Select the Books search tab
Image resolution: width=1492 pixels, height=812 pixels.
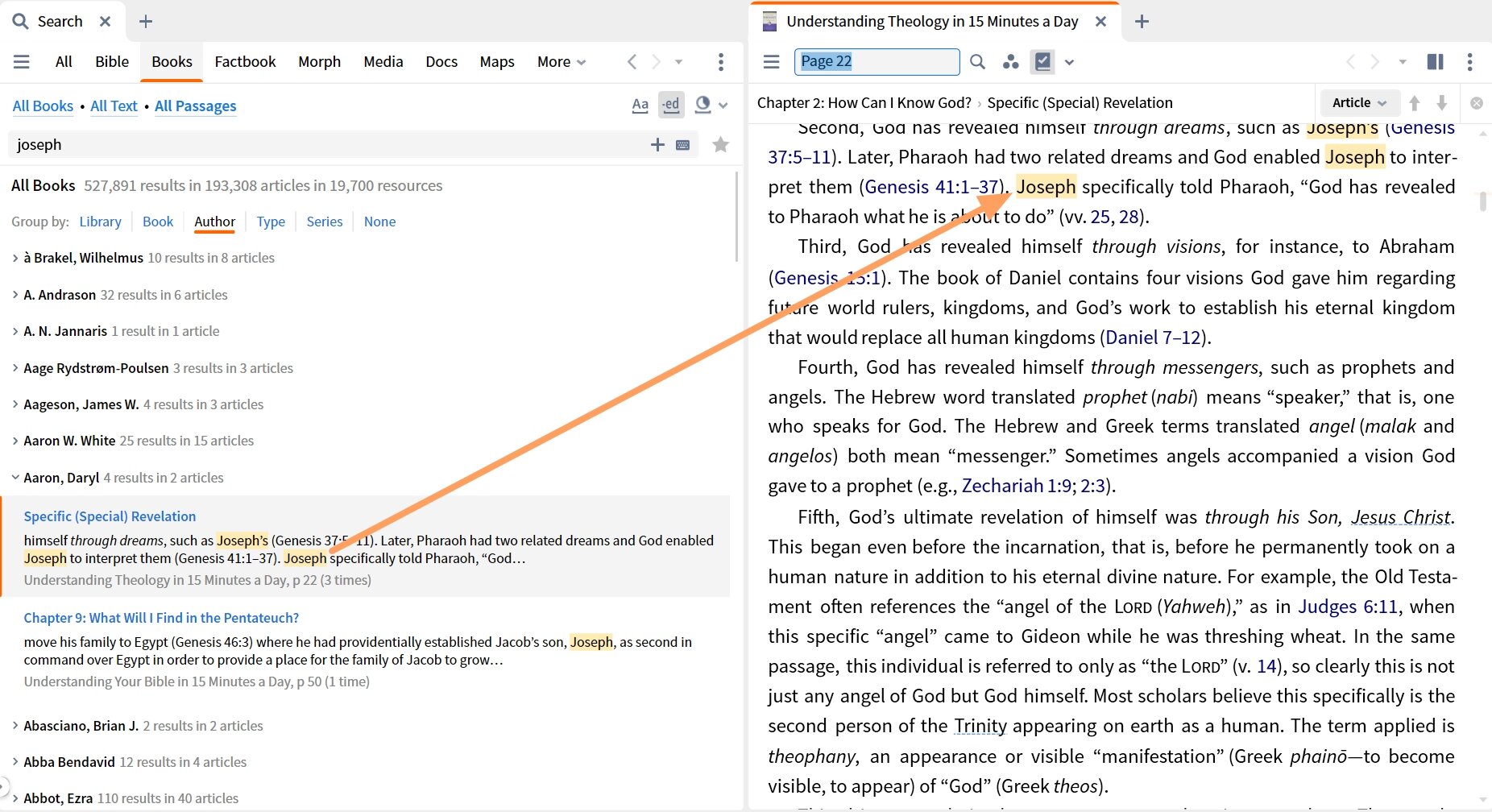coord(172,61)
